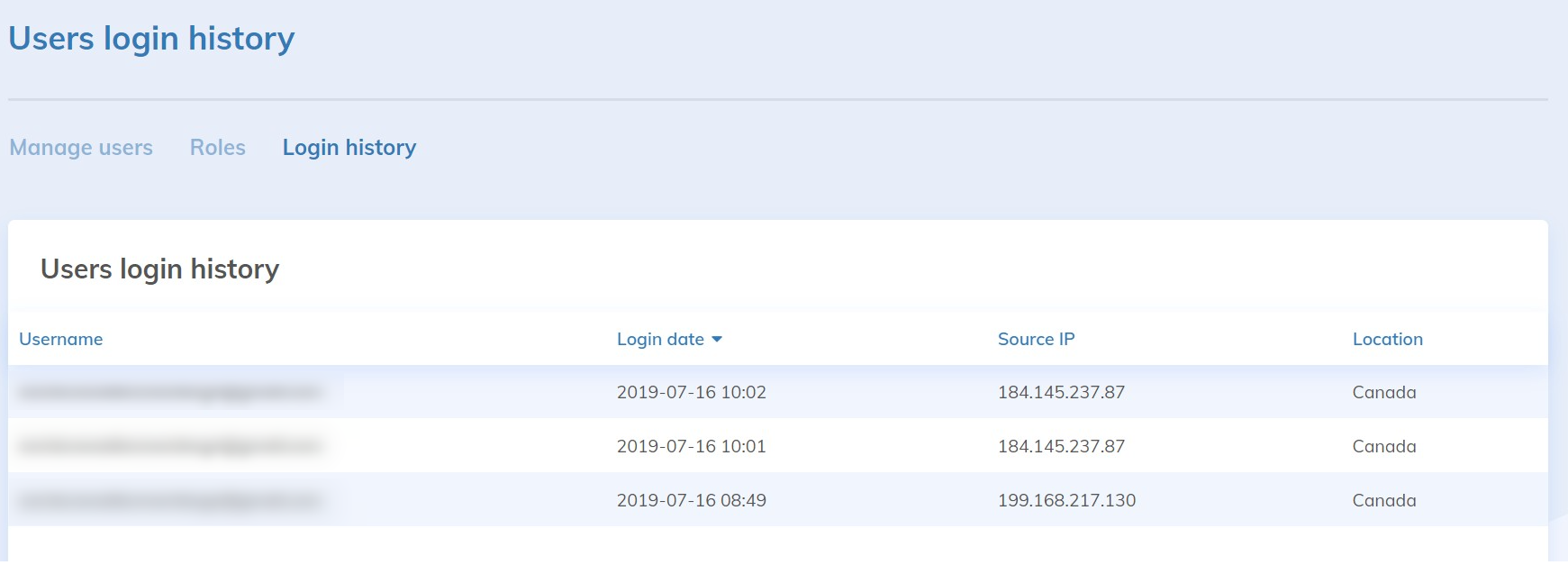The height and width of the screenshot is (565, 1568).
Task: Click the source IP in the 10:02 row
Action: pyautogui.click(x=1061, y=393)
